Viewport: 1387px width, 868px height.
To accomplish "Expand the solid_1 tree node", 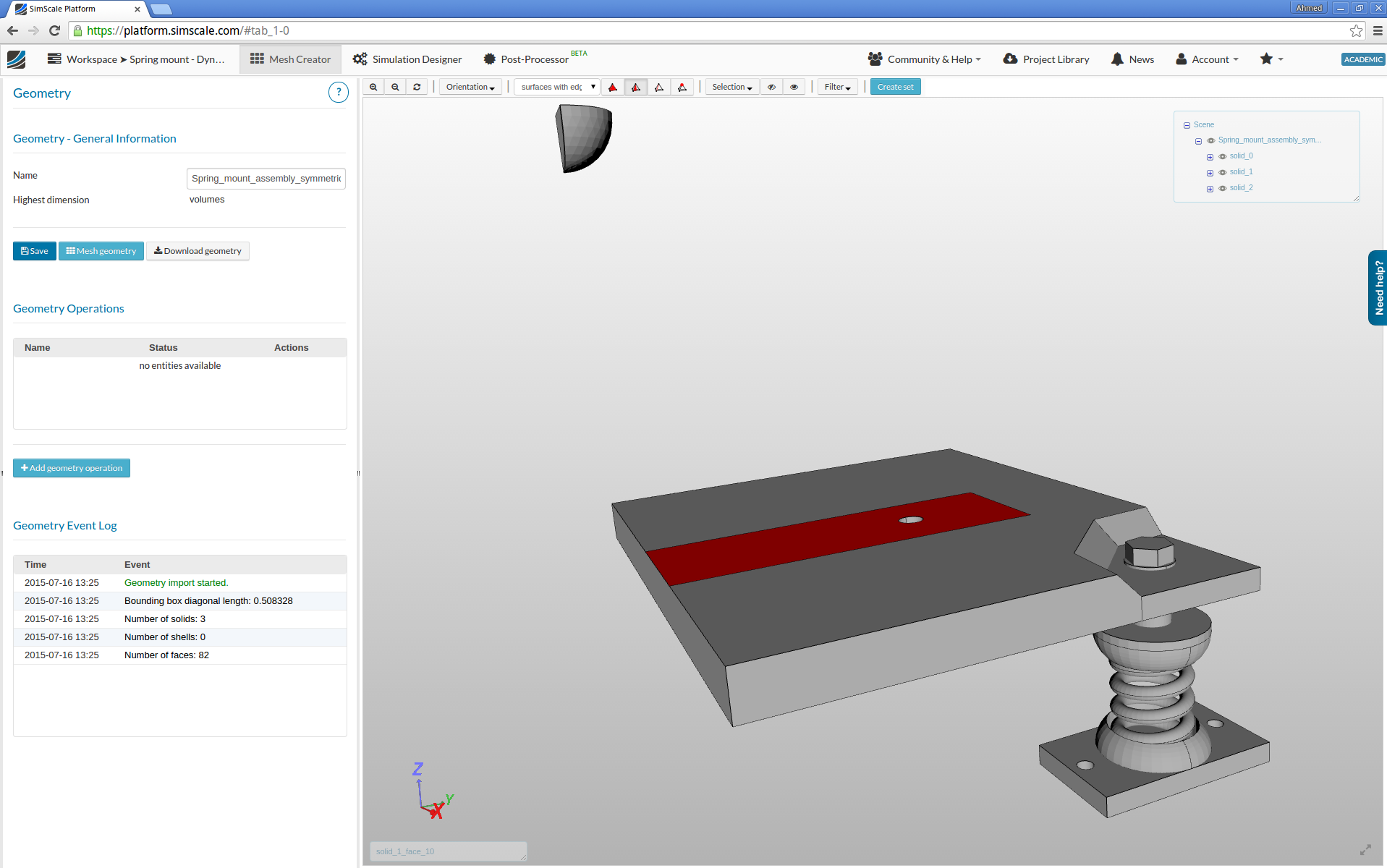I will (x=1210, y=173).
